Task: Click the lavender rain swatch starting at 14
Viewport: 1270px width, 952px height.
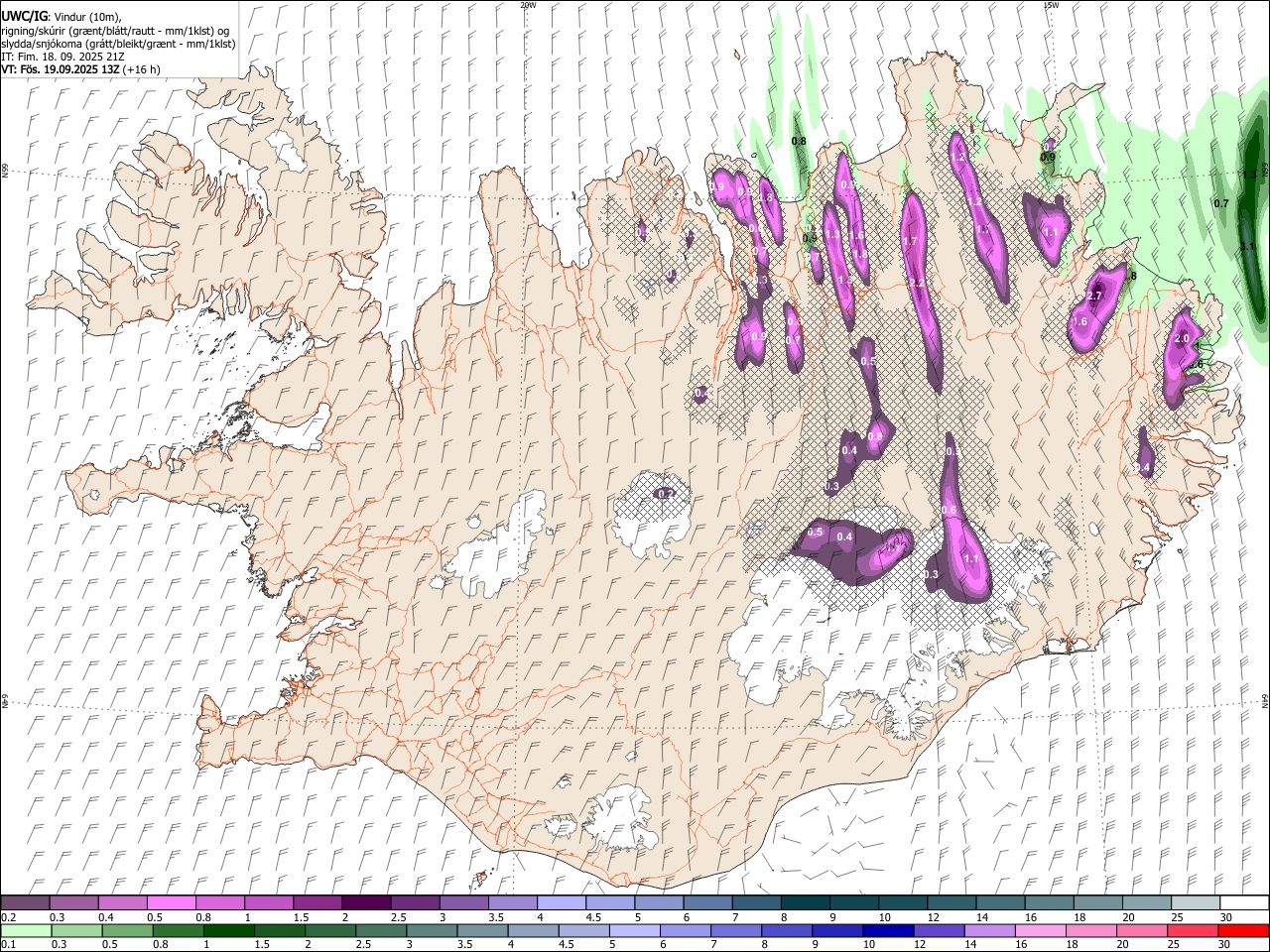Action: 991,931
